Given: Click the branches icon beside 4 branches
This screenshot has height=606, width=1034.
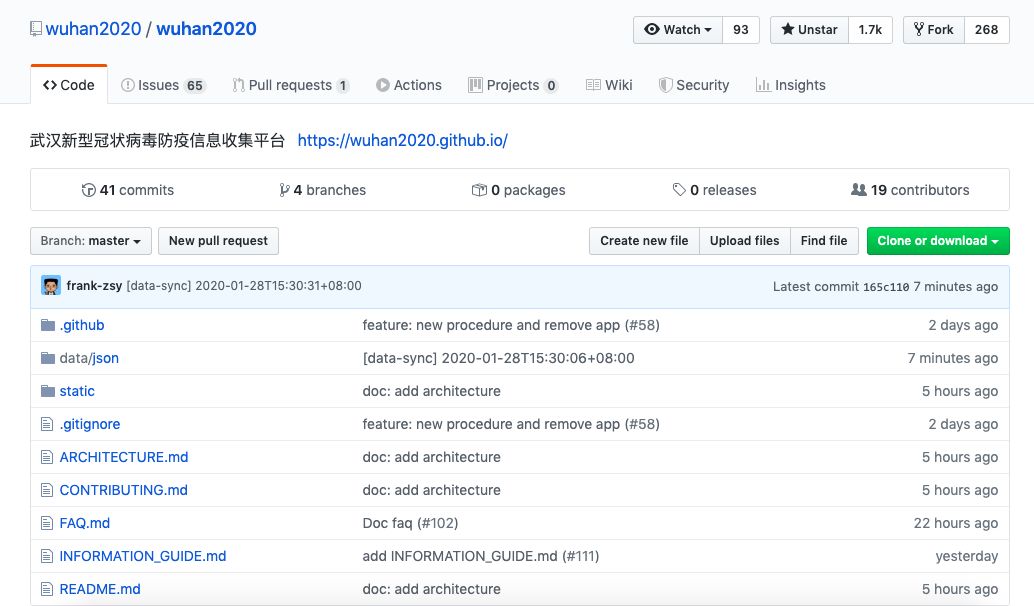Looking at the screenshot, I should 285,190.
